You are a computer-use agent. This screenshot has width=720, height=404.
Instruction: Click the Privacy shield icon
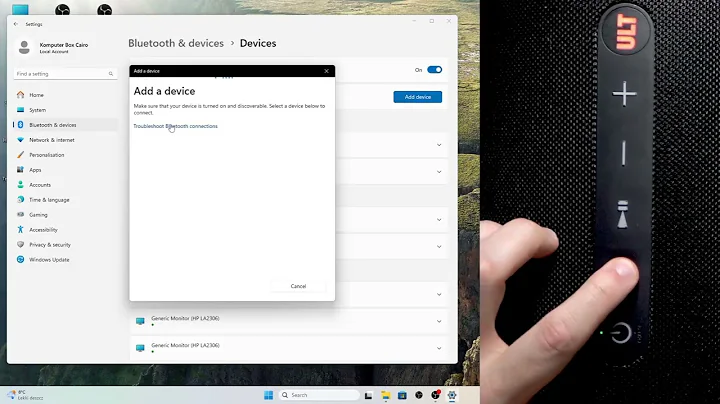[20, 245]
